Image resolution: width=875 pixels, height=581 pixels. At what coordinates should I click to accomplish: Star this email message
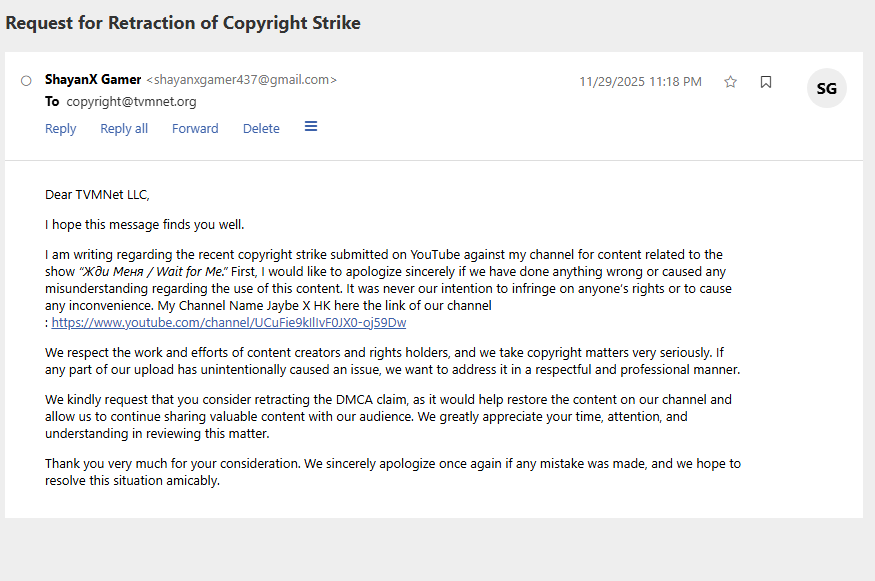730,82
